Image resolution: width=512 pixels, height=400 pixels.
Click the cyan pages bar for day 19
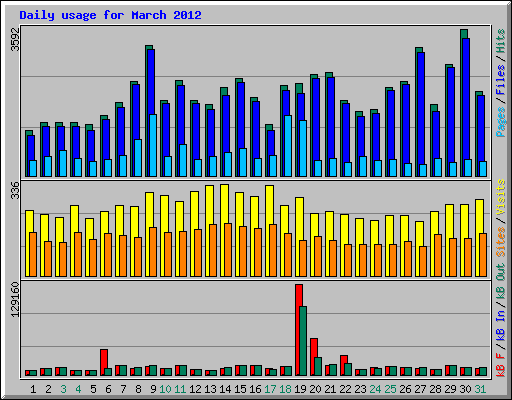coord(303,148)
